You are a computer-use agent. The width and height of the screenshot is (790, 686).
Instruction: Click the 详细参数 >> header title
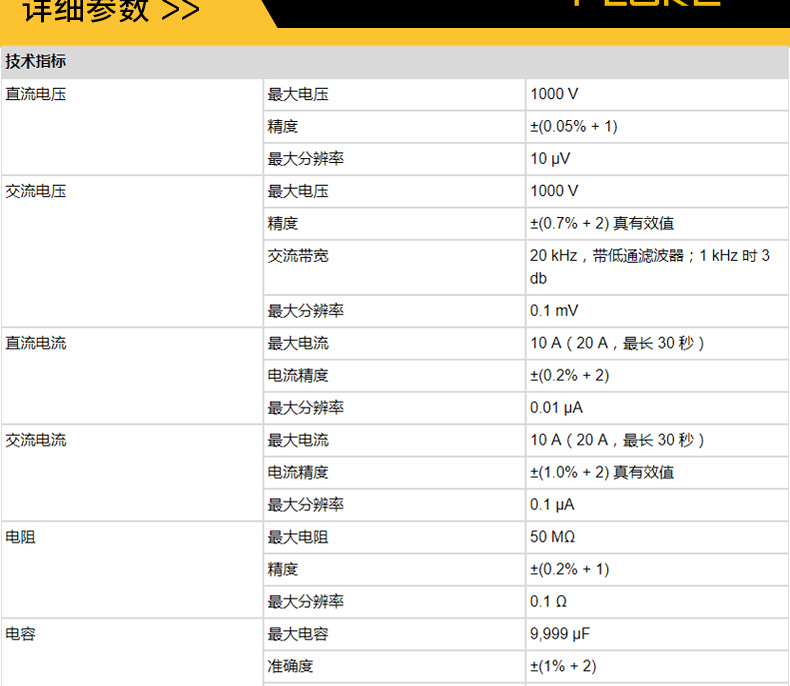[111, 10]
